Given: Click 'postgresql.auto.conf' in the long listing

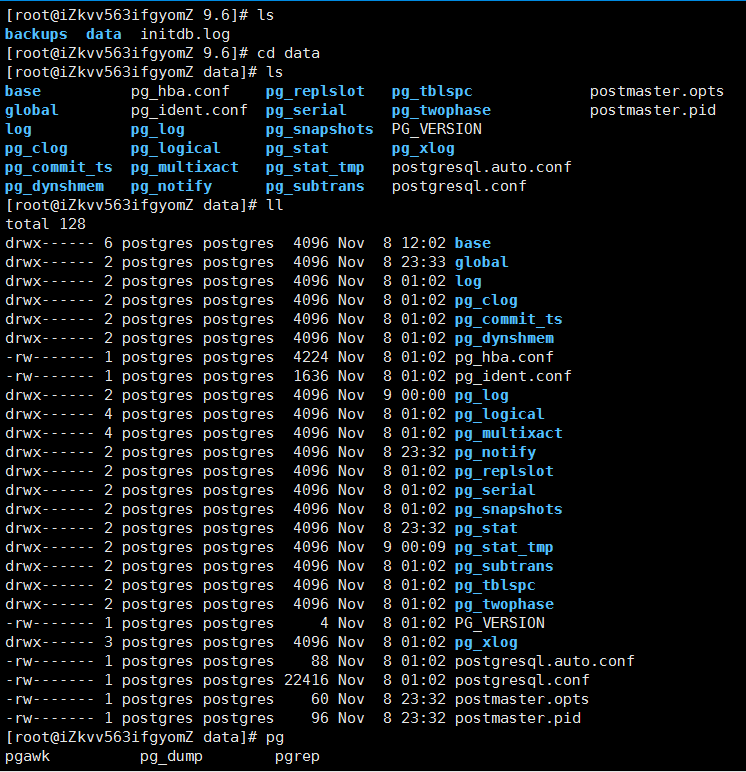Looking at the screenshot, I should pyautogui.click(x=545, y=661).
